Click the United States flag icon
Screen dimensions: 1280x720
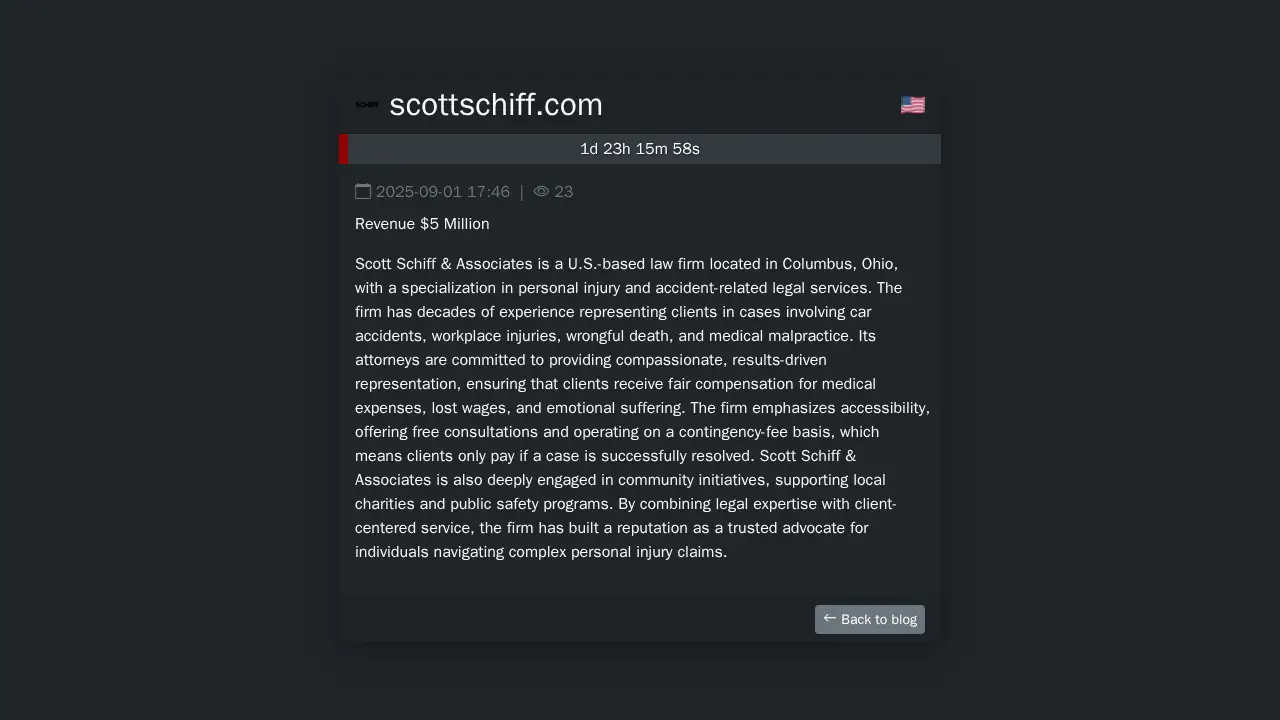click(x=912, y=105)
